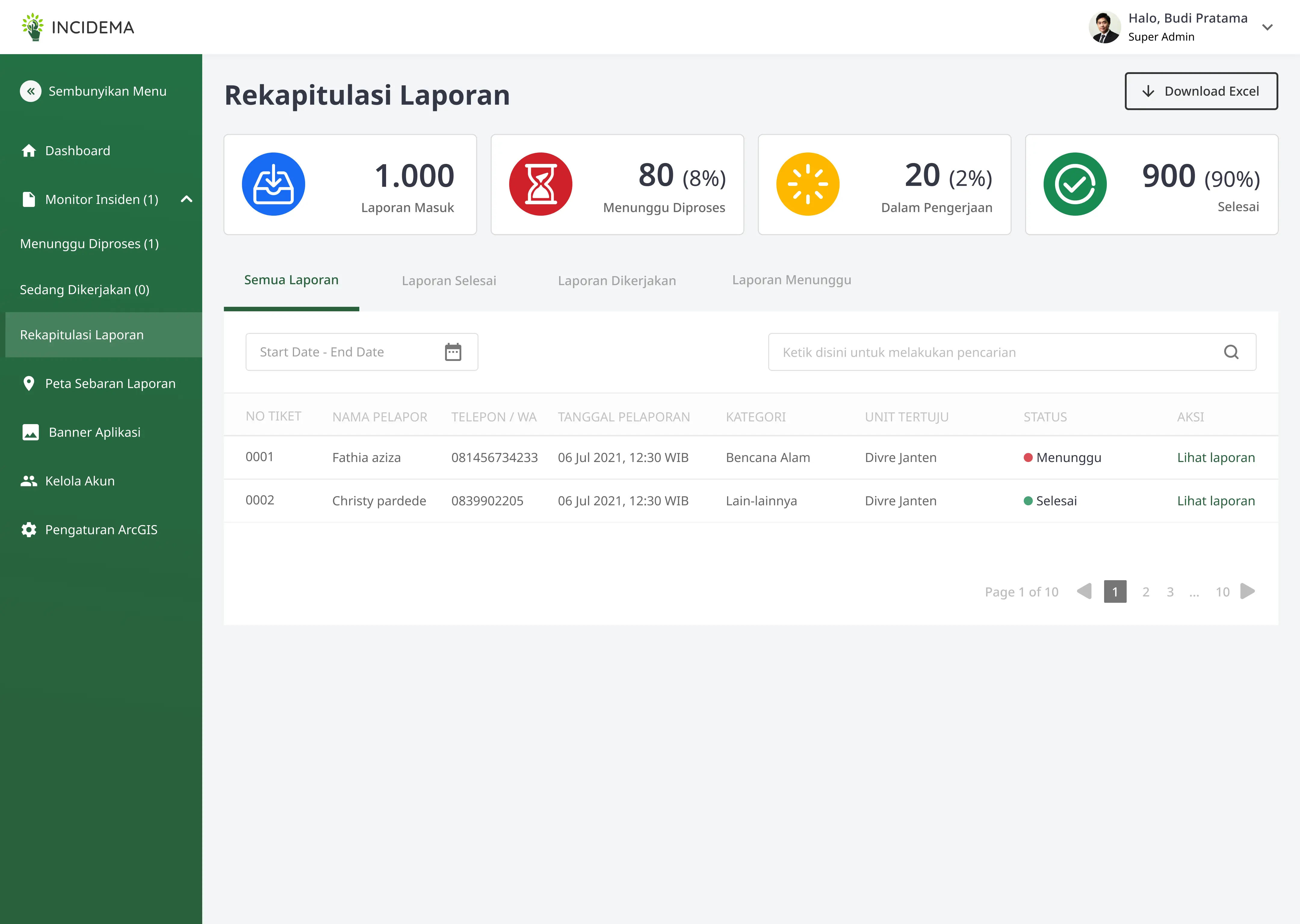This screenshot has width=1300, height=924.
Task: Click the Bencana Alam category cell
Action: (768, 457)
